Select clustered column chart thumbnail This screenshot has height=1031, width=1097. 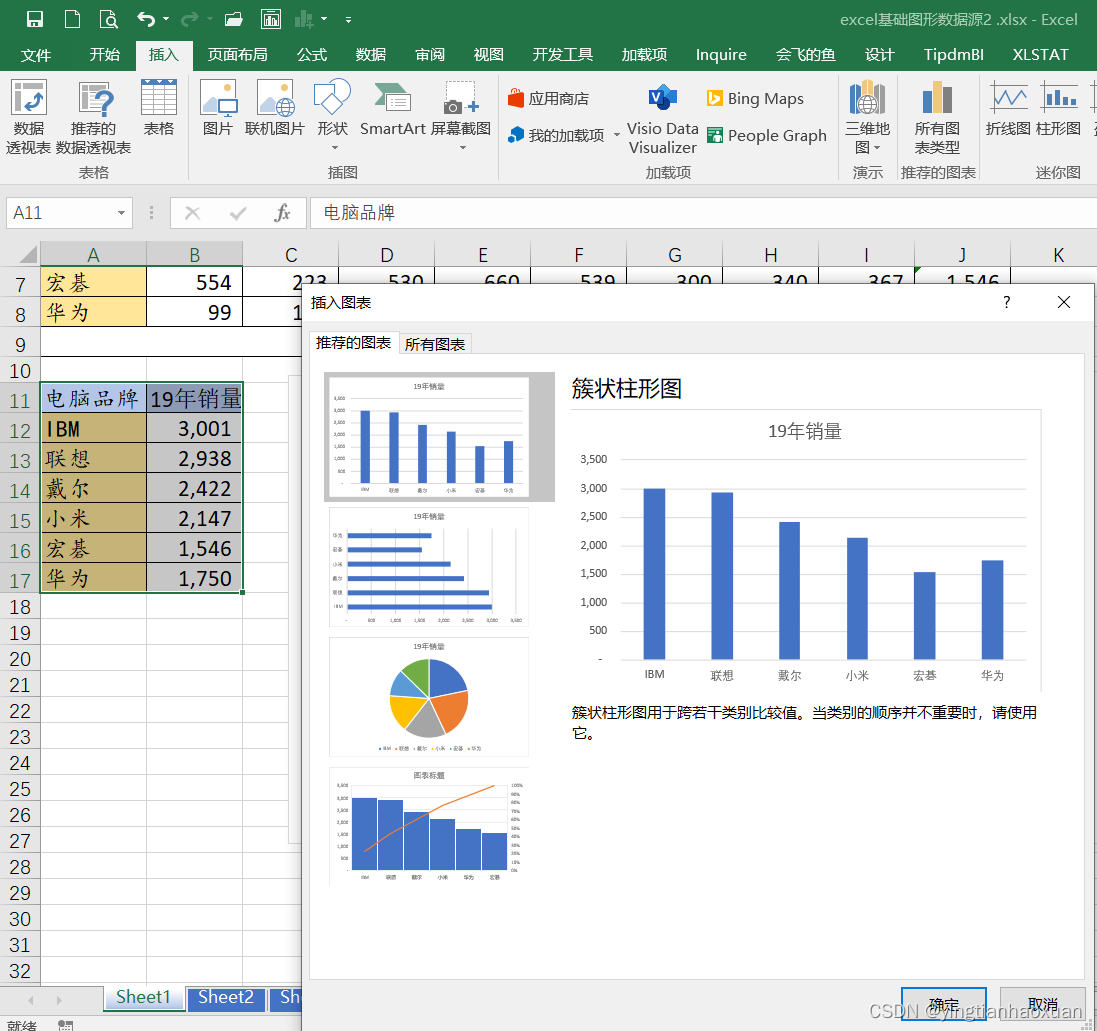pos(429,437)
